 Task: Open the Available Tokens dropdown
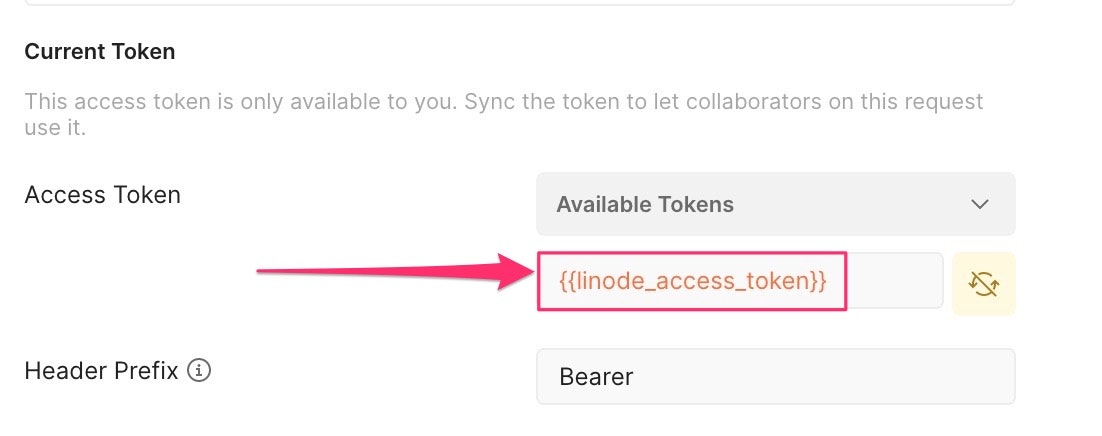pos(775,204)
